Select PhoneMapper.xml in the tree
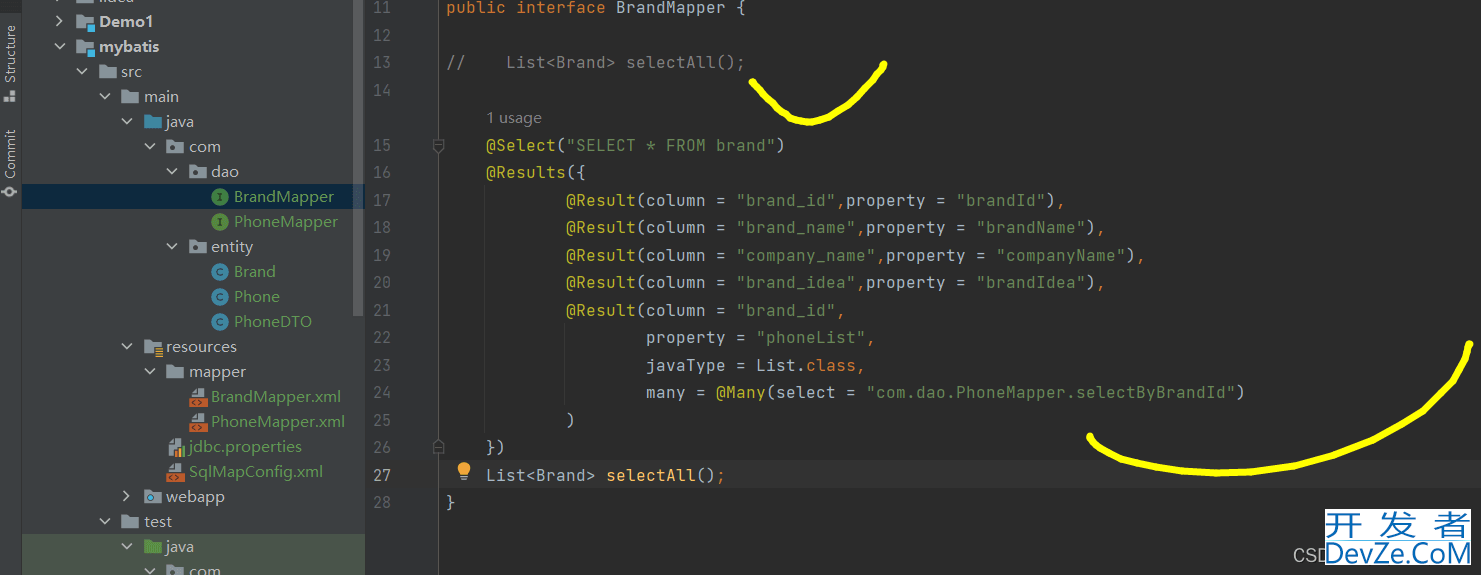Screen dimensions: 1481x575 click(278, 422)
